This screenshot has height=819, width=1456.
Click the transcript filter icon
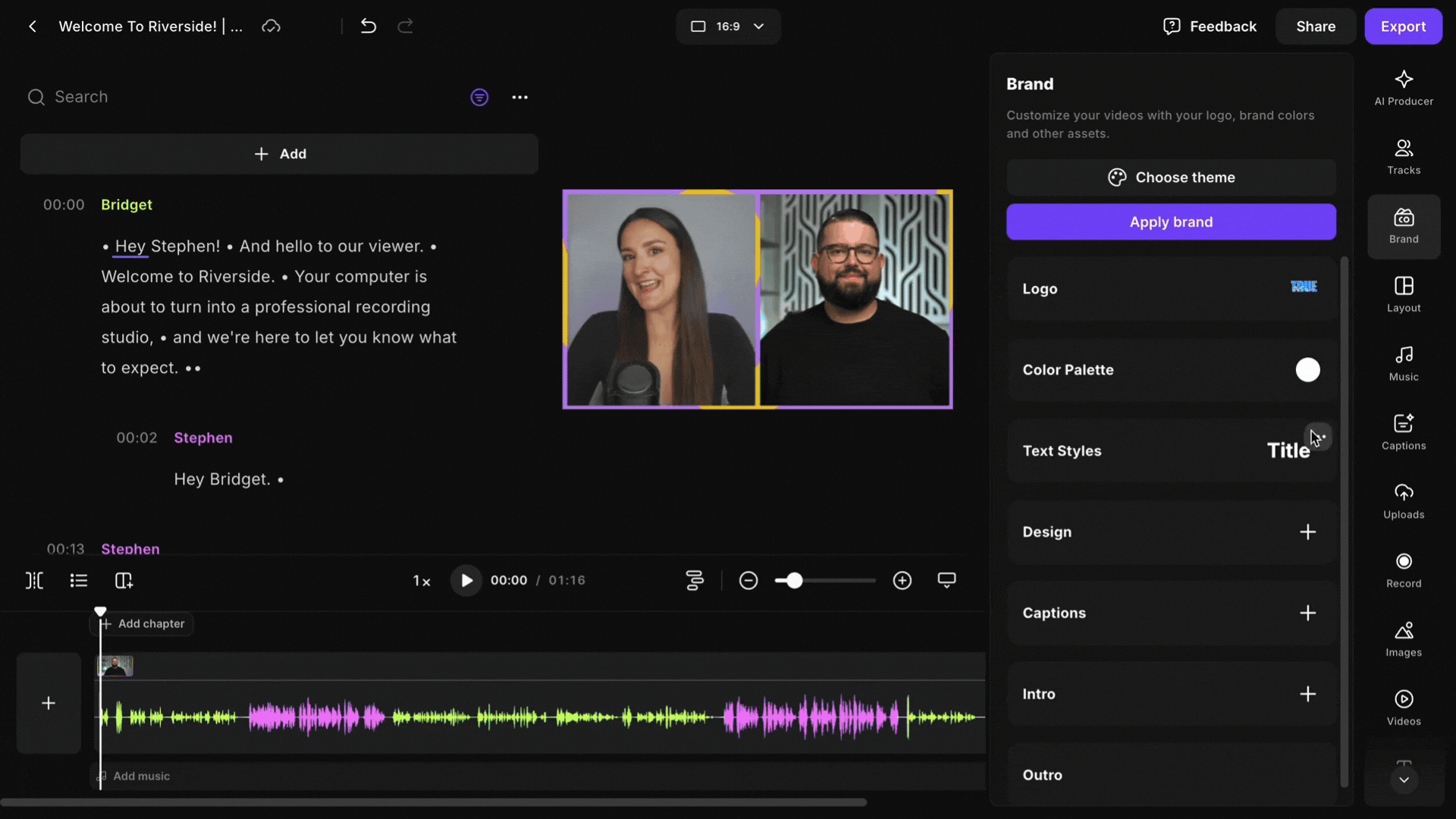pos(479,97)
